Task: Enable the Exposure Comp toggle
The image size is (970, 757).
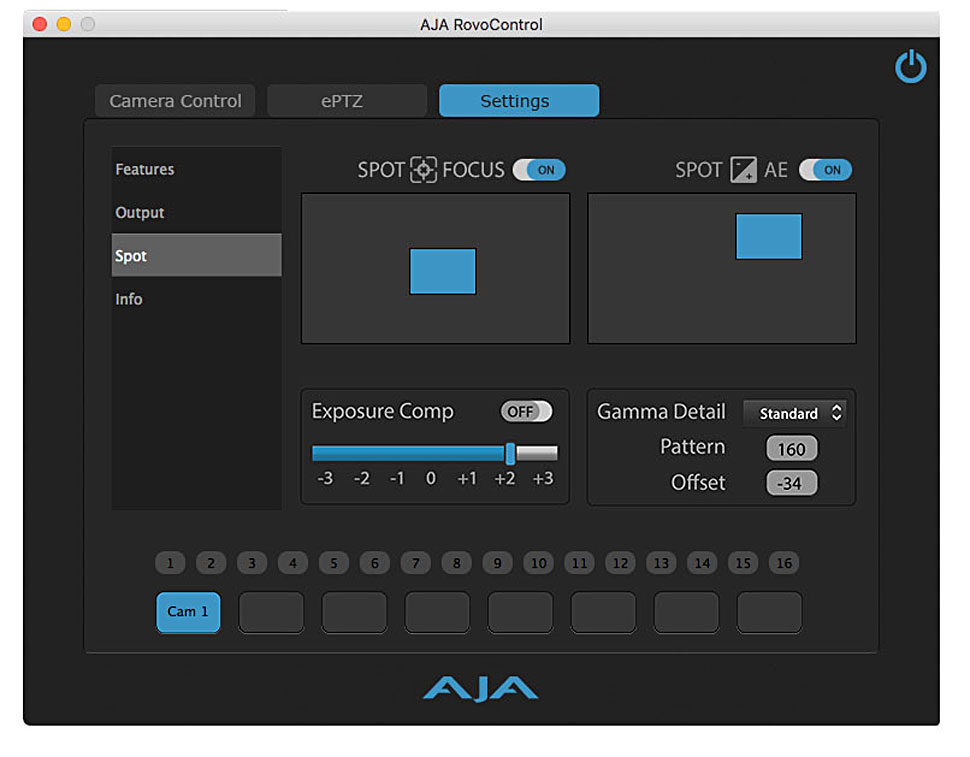Action: [526, 412]
